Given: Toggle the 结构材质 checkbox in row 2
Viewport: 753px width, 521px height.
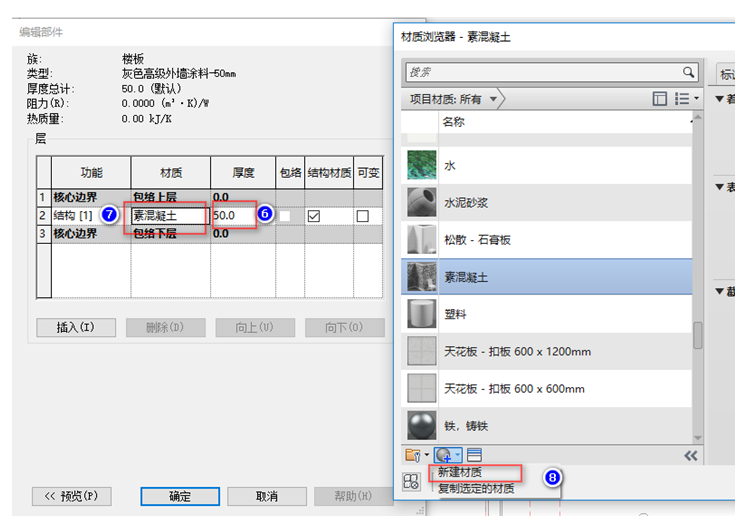Looking at the screenshot, I should click(x=314, y=216).
